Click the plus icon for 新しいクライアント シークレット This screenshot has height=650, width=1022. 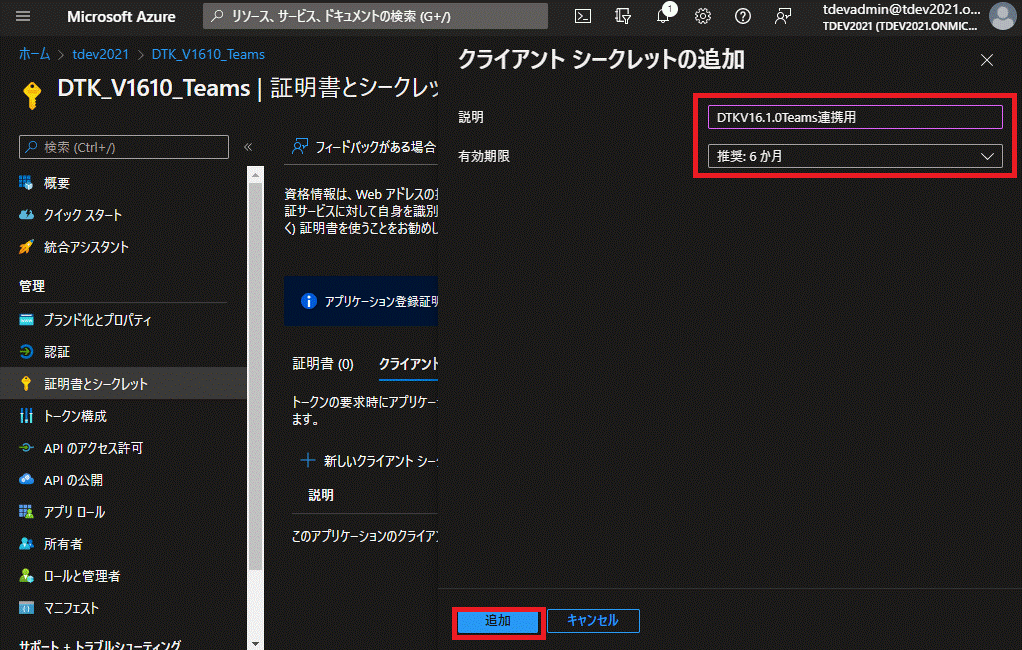click(308, 460)
